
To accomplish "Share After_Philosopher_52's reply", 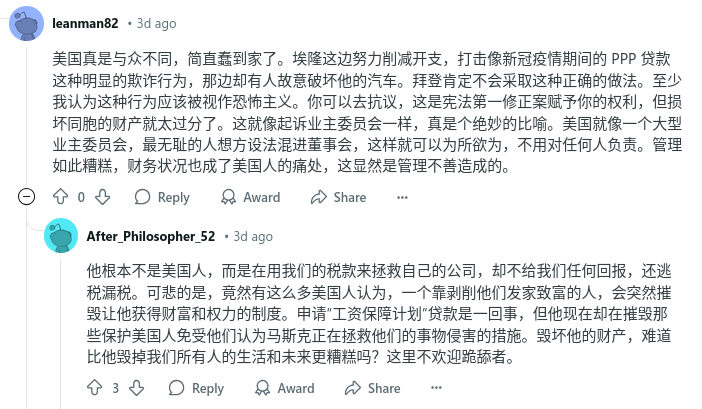I will pos(372,388).
